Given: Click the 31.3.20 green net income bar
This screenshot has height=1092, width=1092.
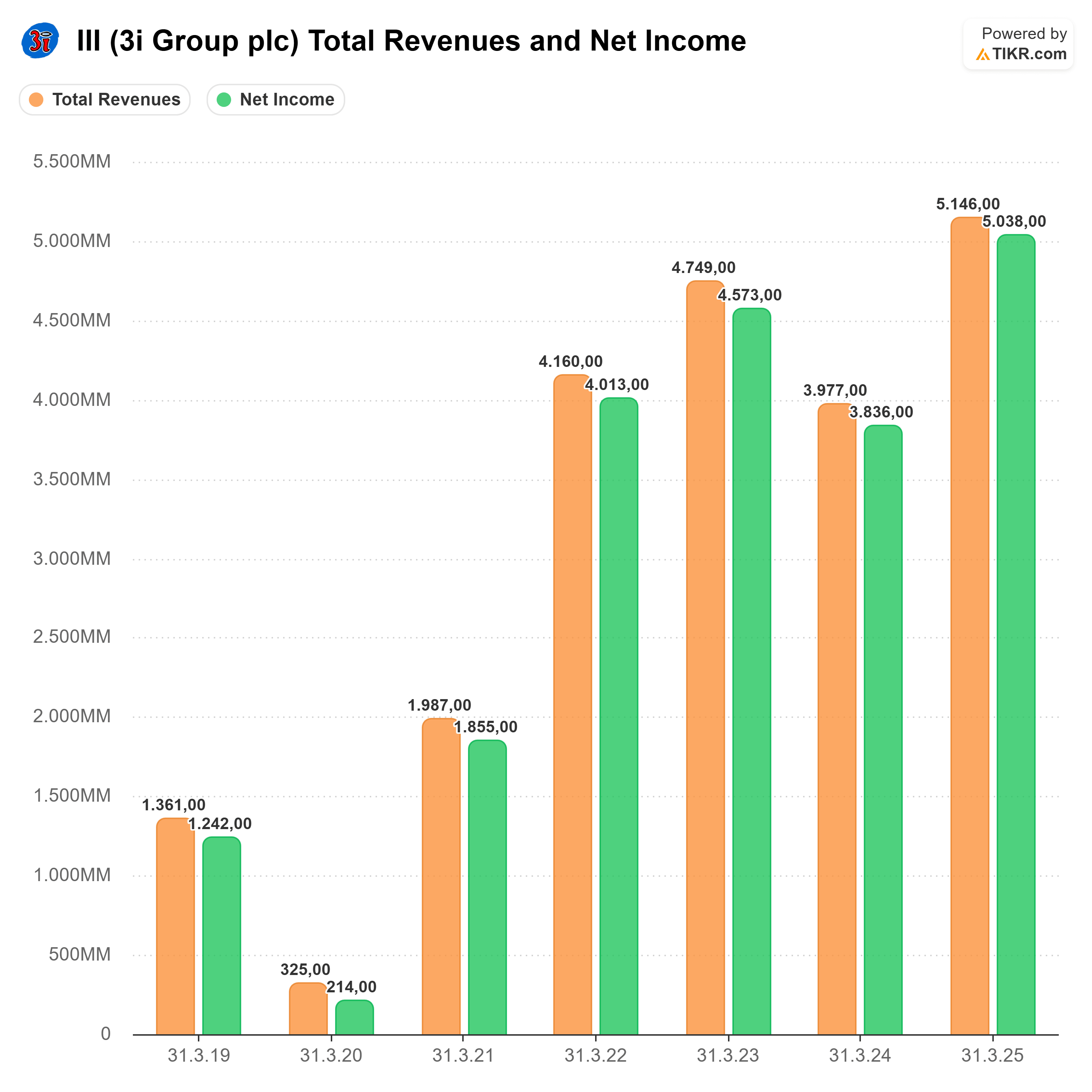Looking at the screenshot, I should 354,1017.
